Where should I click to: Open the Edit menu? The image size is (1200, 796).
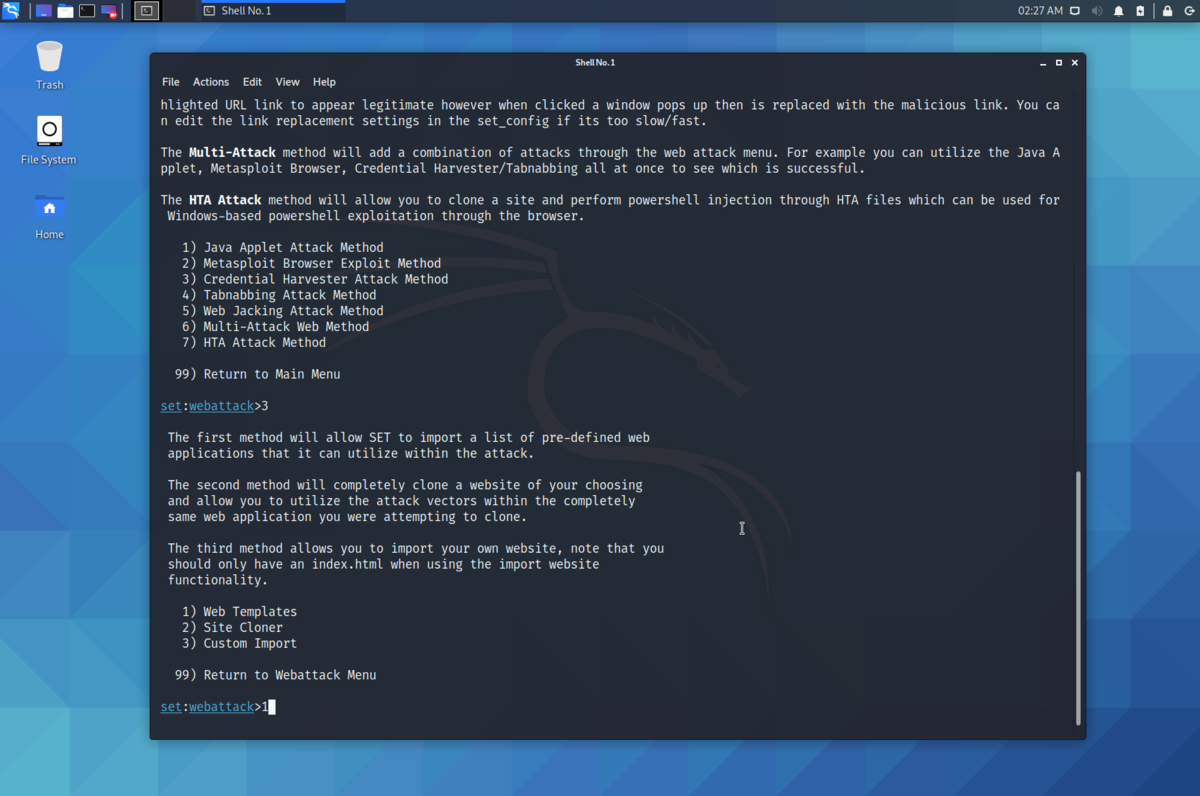pos(252,82)
